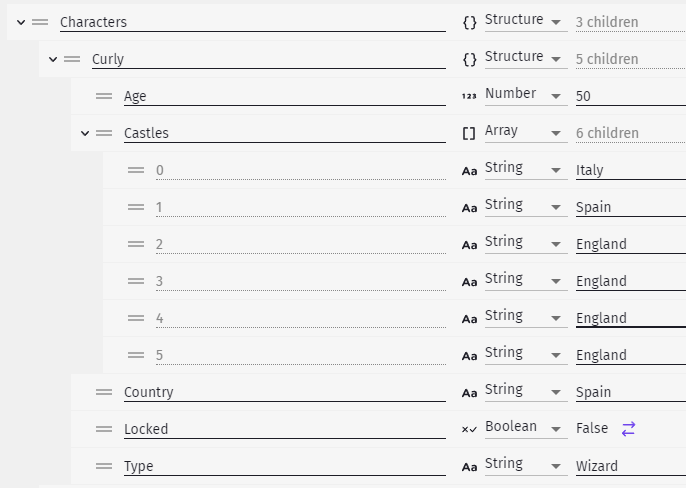
Task: Collapse the Castles array node
Action: coord(85,133)
